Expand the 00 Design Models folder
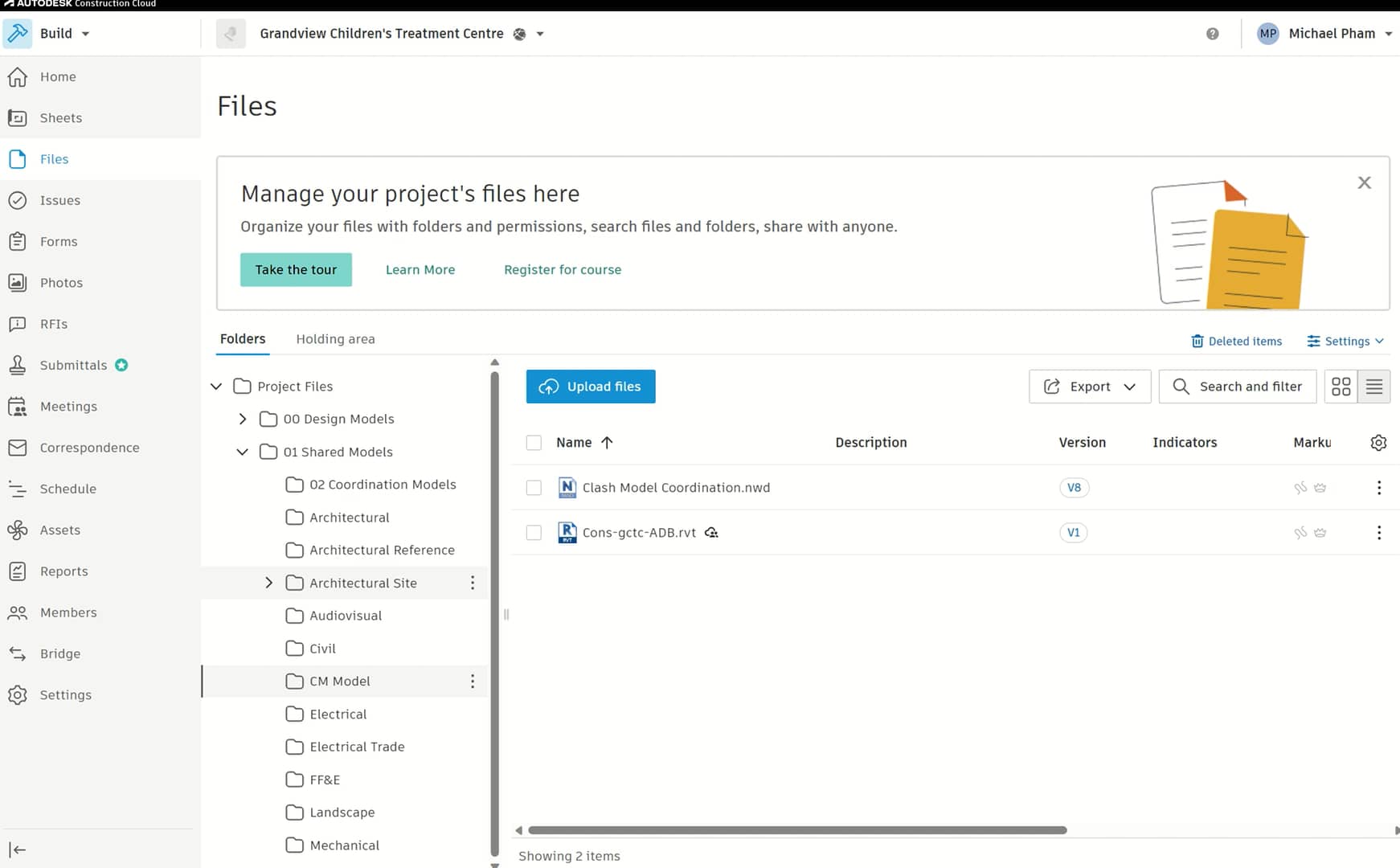 tap(242, 419)
